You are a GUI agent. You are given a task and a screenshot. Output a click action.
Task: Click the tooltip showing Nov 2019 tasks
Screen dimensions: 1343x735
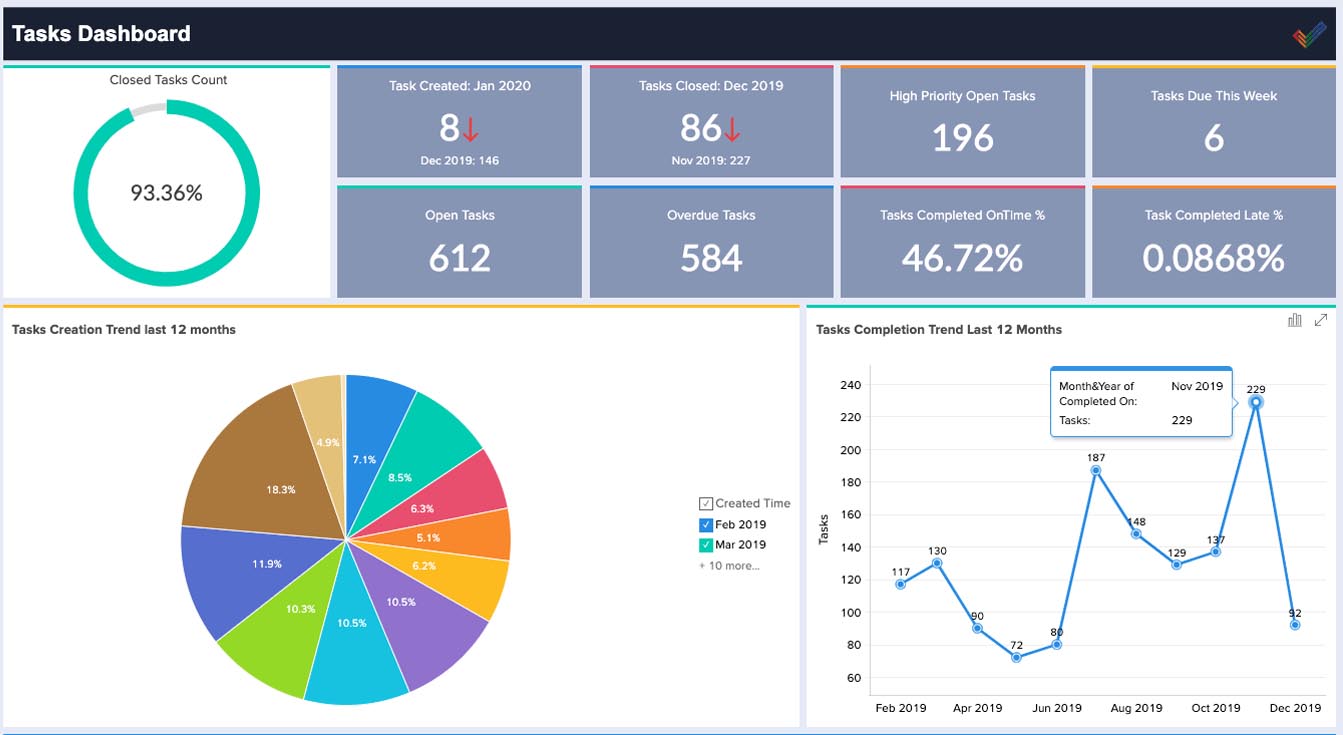(1141, 402)
